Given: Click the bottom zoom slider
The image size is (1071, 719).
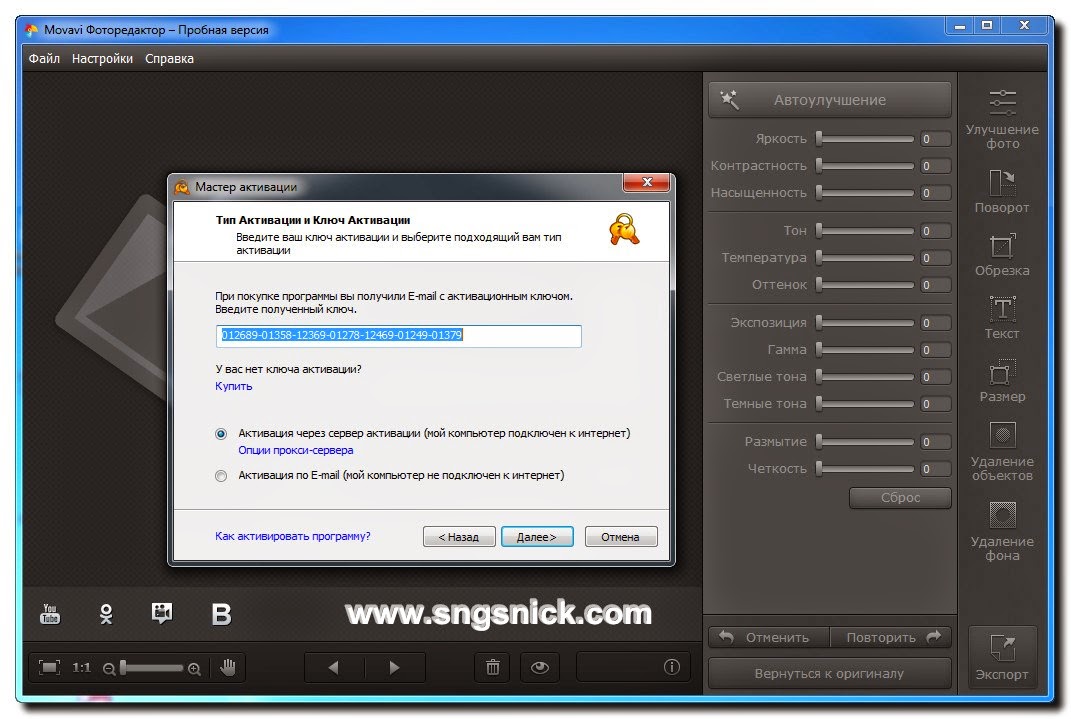Looking at the screenshot, I should click(152, 668).
